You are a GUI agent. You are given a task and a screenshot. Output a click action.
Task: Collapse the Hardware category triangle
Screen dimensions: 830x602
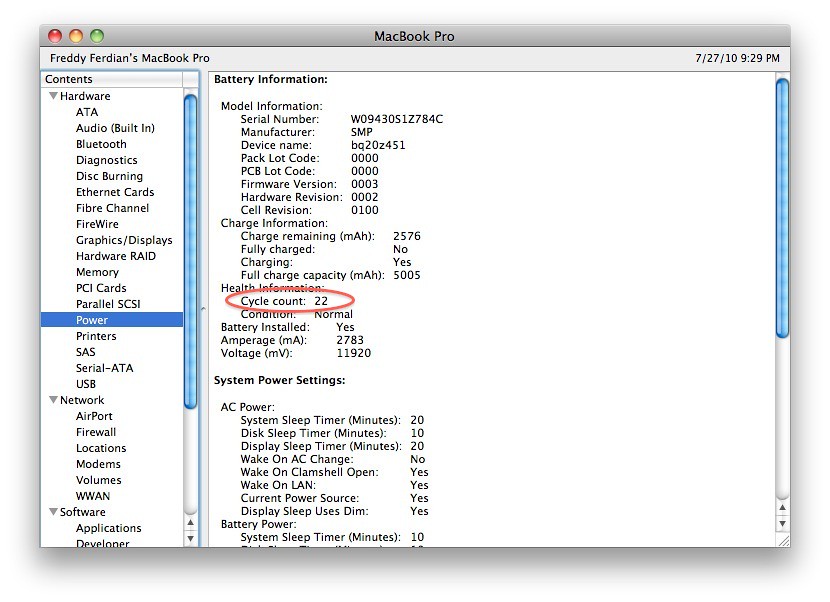coord(53,96)
